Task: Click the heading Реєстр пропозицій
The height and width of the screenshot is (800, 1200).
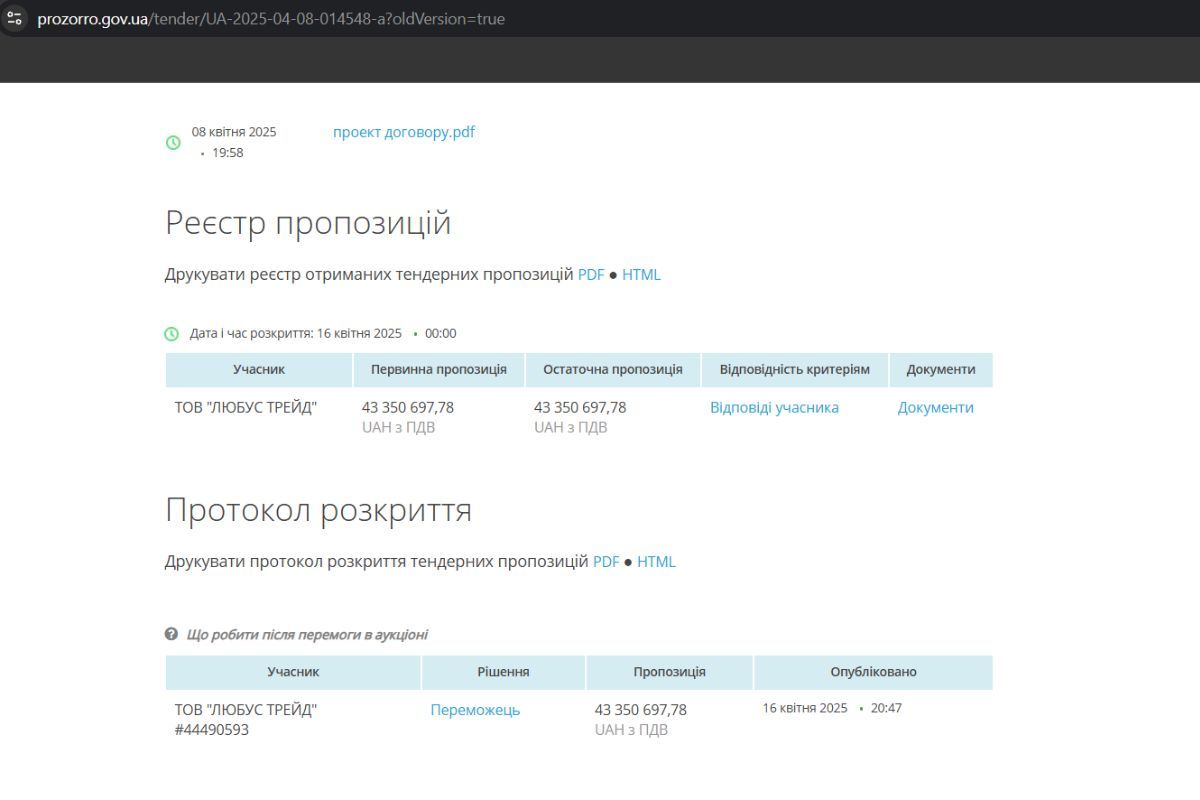Action: click(x=308, y=222)
